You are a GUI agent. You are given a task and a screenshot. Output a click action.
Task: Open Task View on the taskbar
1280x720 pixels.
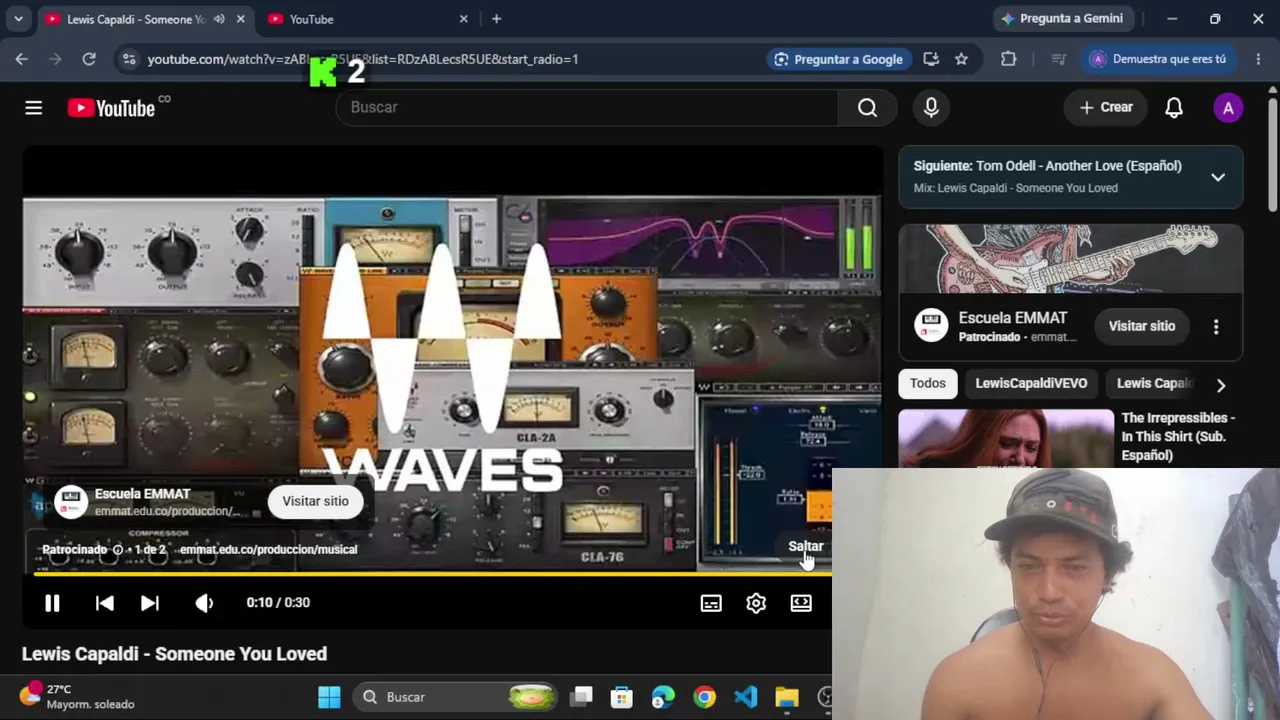(x=581, y=697)
